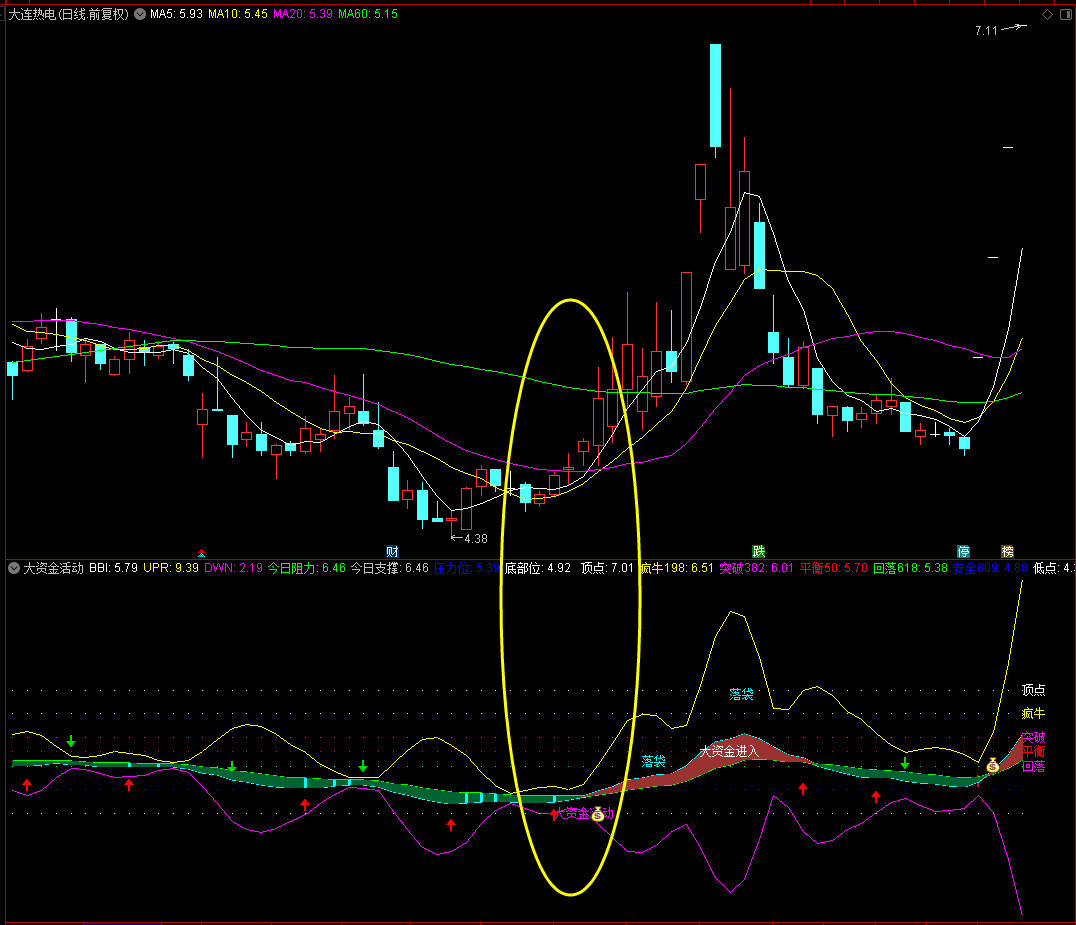This screenshot has height=925, width=1076.
Task: Click the 疯牛198: 6.51 value
Action: click(x=677, y=568)
